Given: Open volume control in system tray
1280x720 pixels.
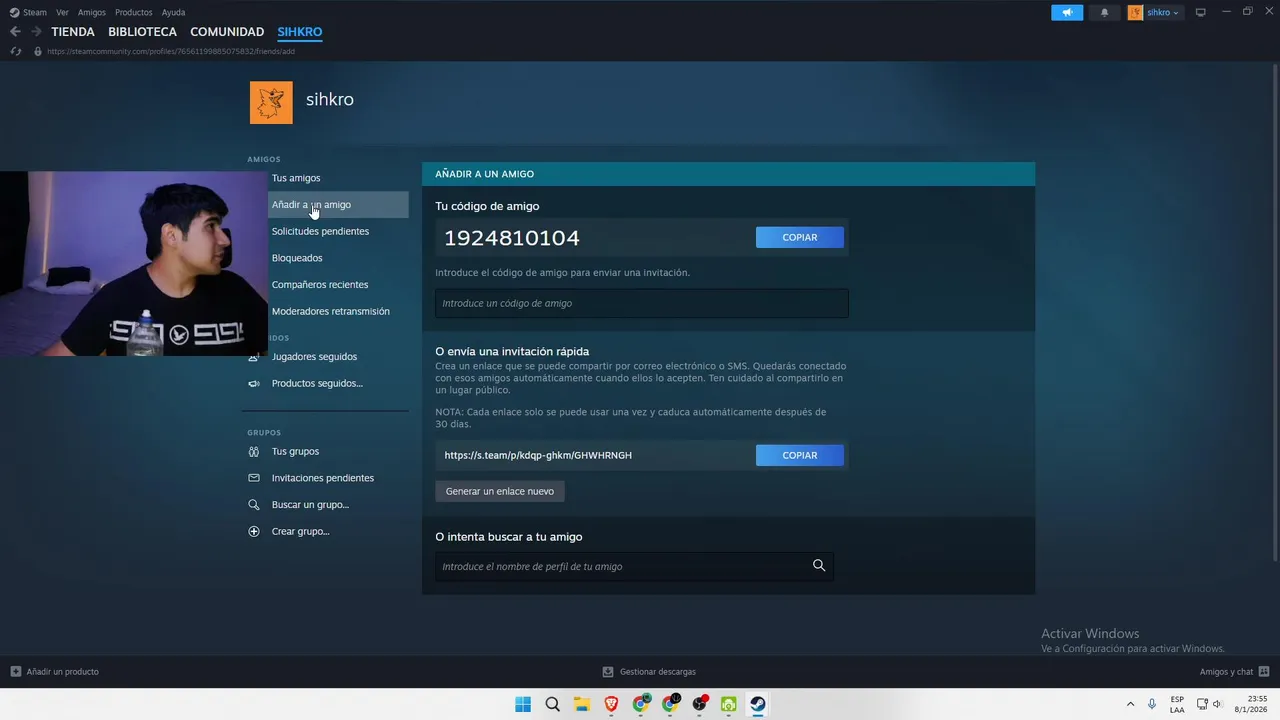Looking at the screenshot, I should pos(1217,704).
